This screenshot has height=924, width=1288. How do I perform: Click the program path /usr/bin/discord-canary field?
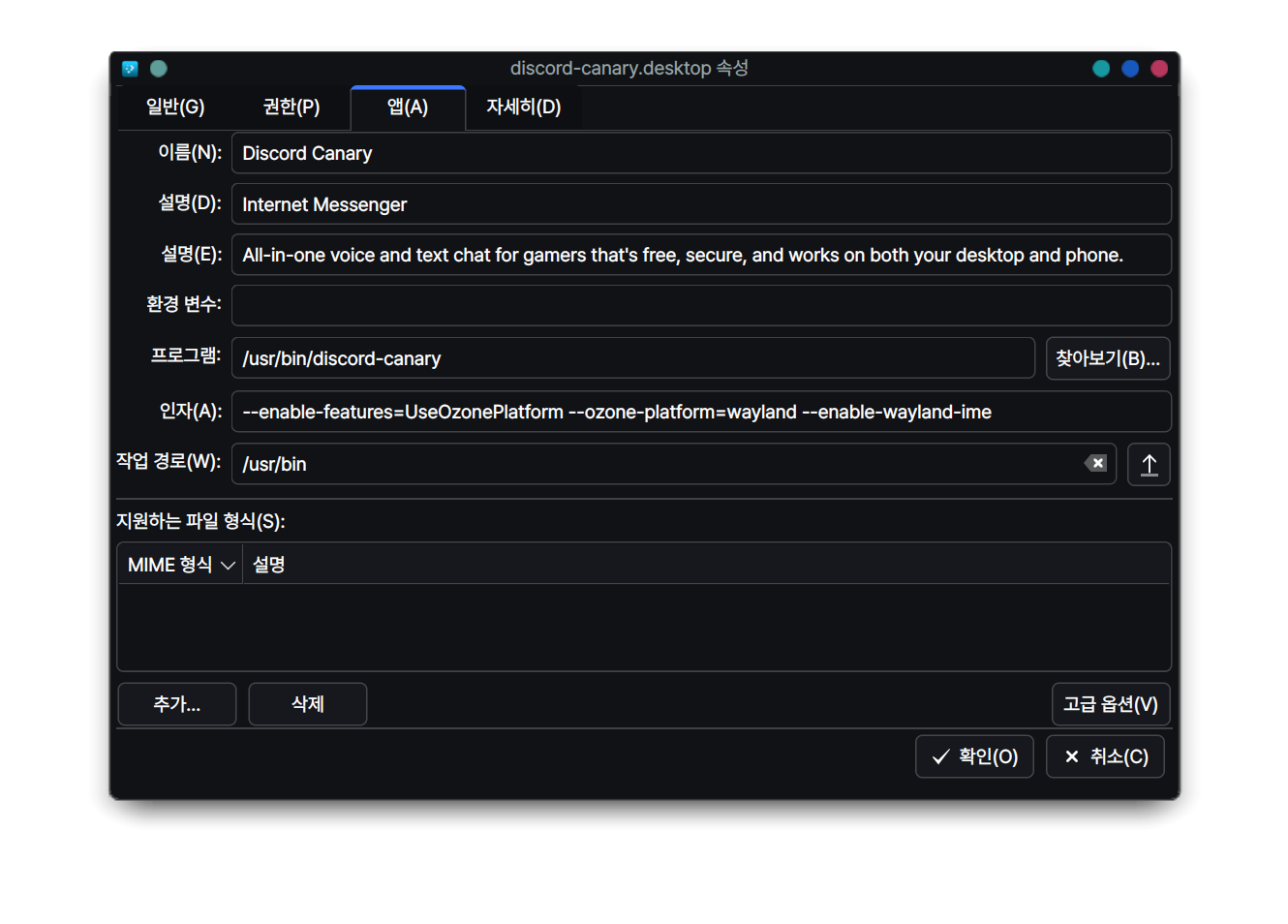tap(633, 358)
